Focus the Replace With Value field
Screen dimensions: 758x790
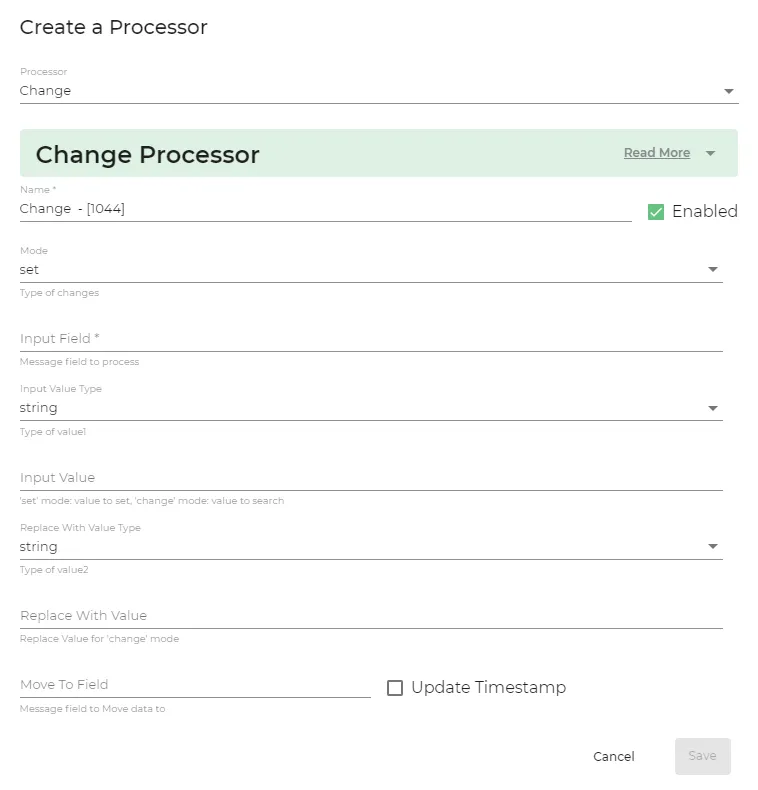[371, 616]
